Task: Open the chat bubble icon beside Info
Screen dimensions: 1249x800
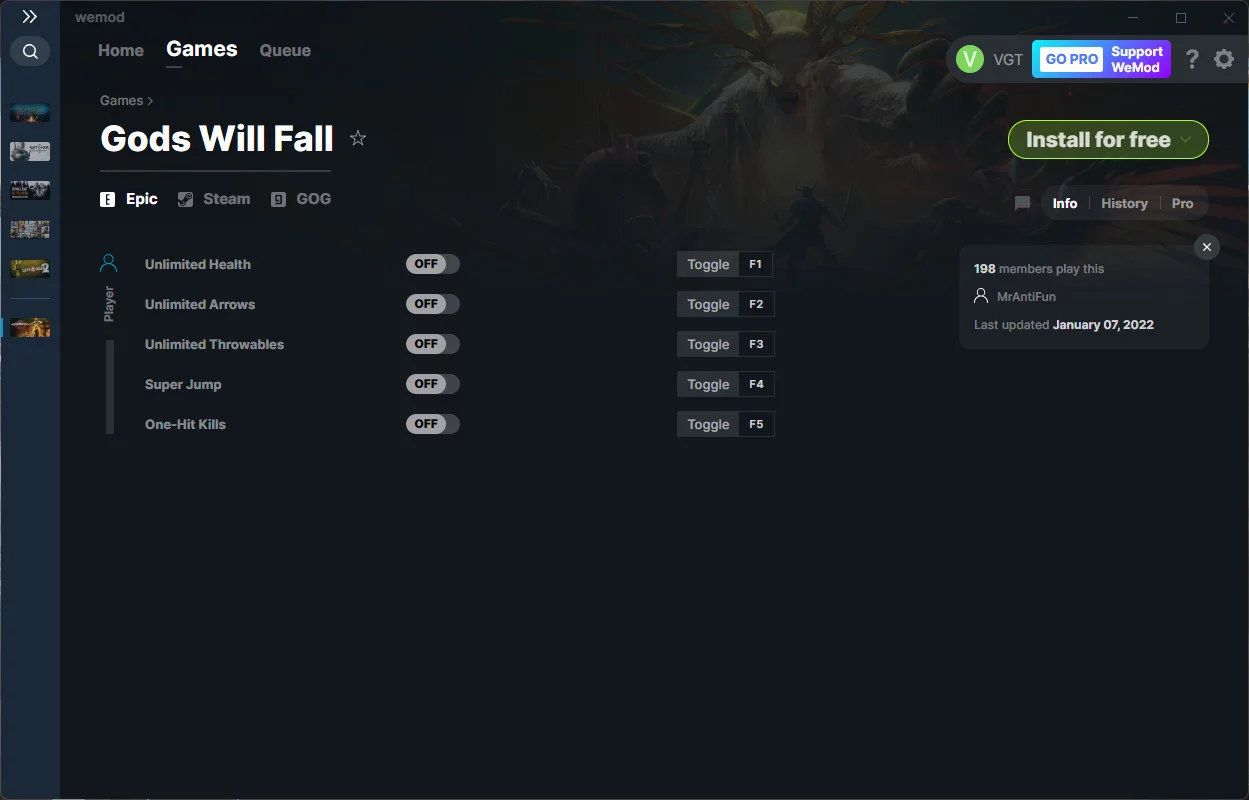Action: point(1022,203)
